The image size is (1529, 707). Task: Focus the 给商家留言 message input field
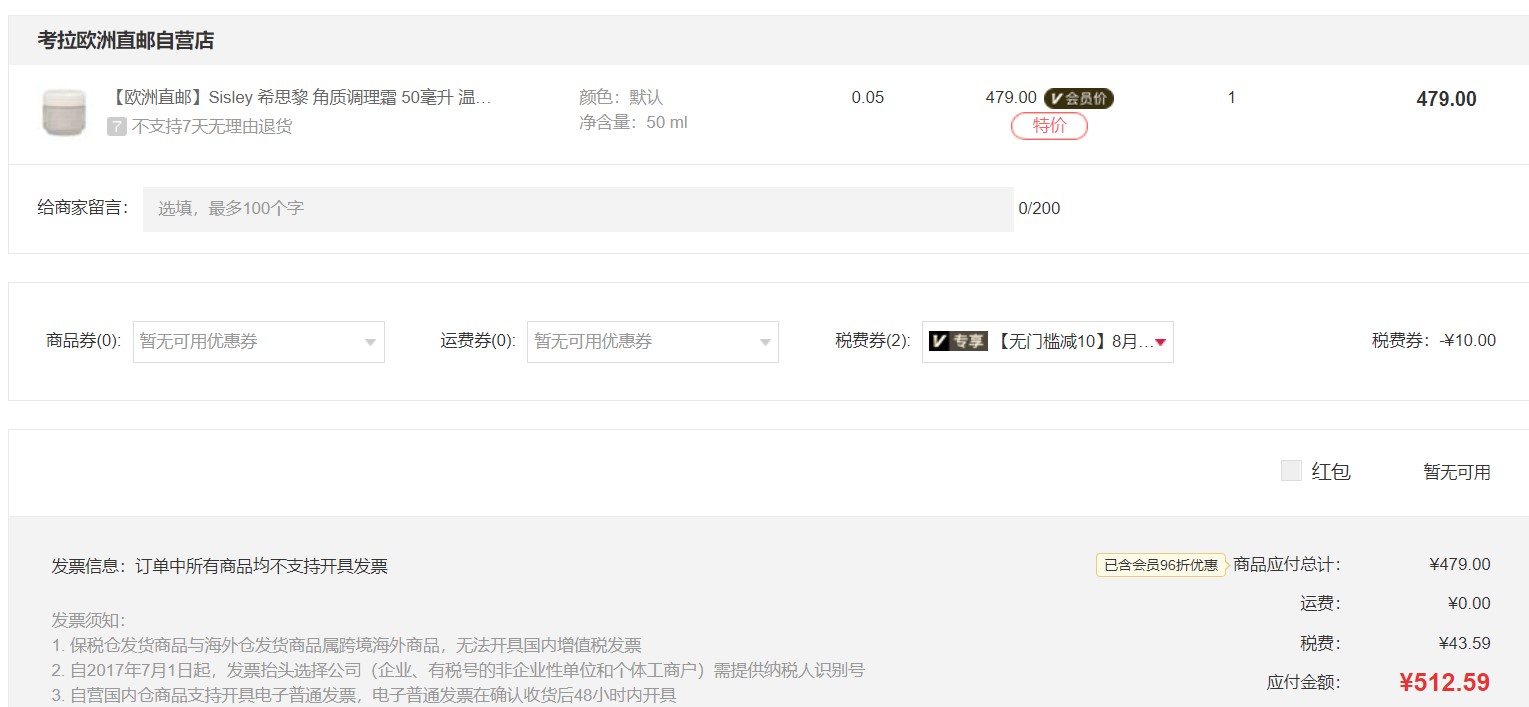[578, 209]
